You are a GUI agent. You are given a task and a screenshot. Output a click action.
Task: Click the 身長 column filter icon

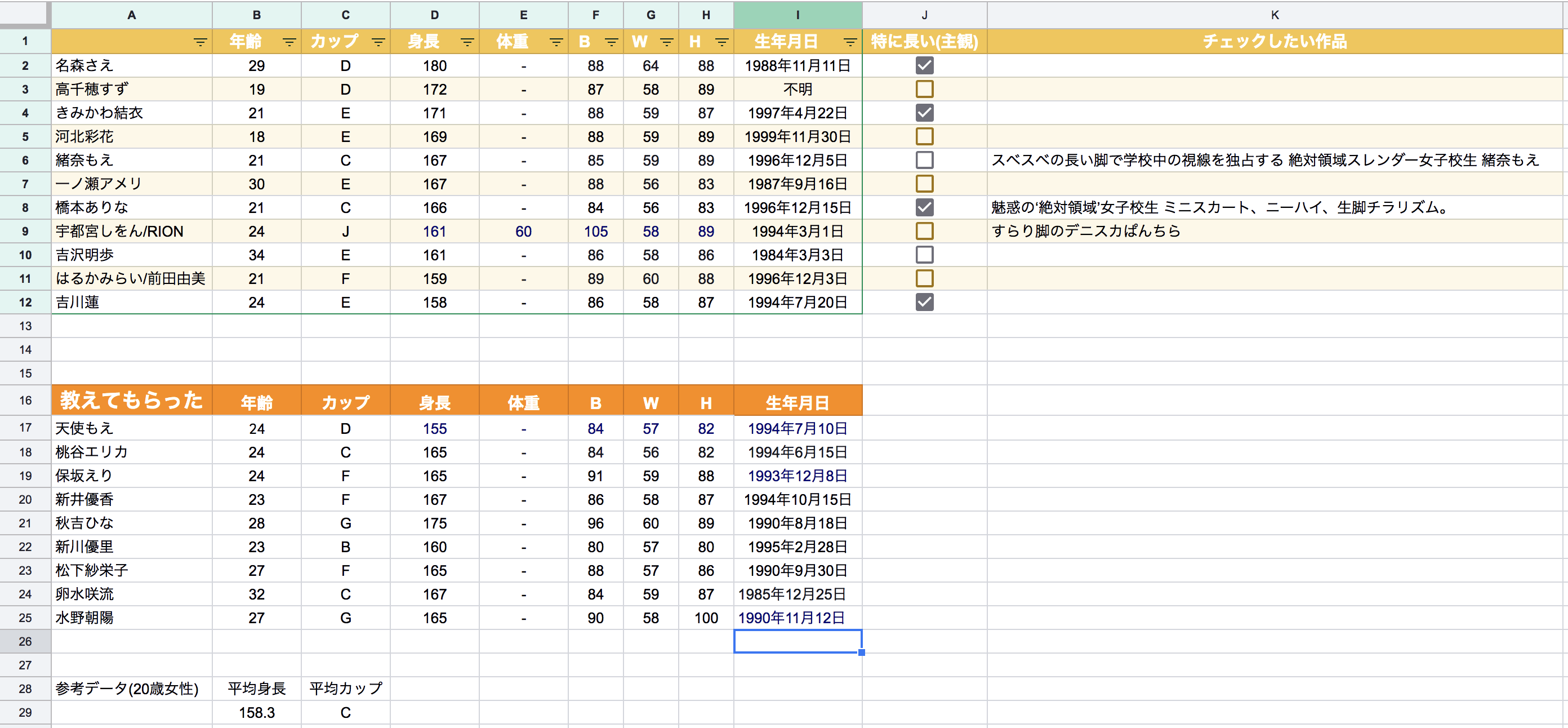point(467,42)
